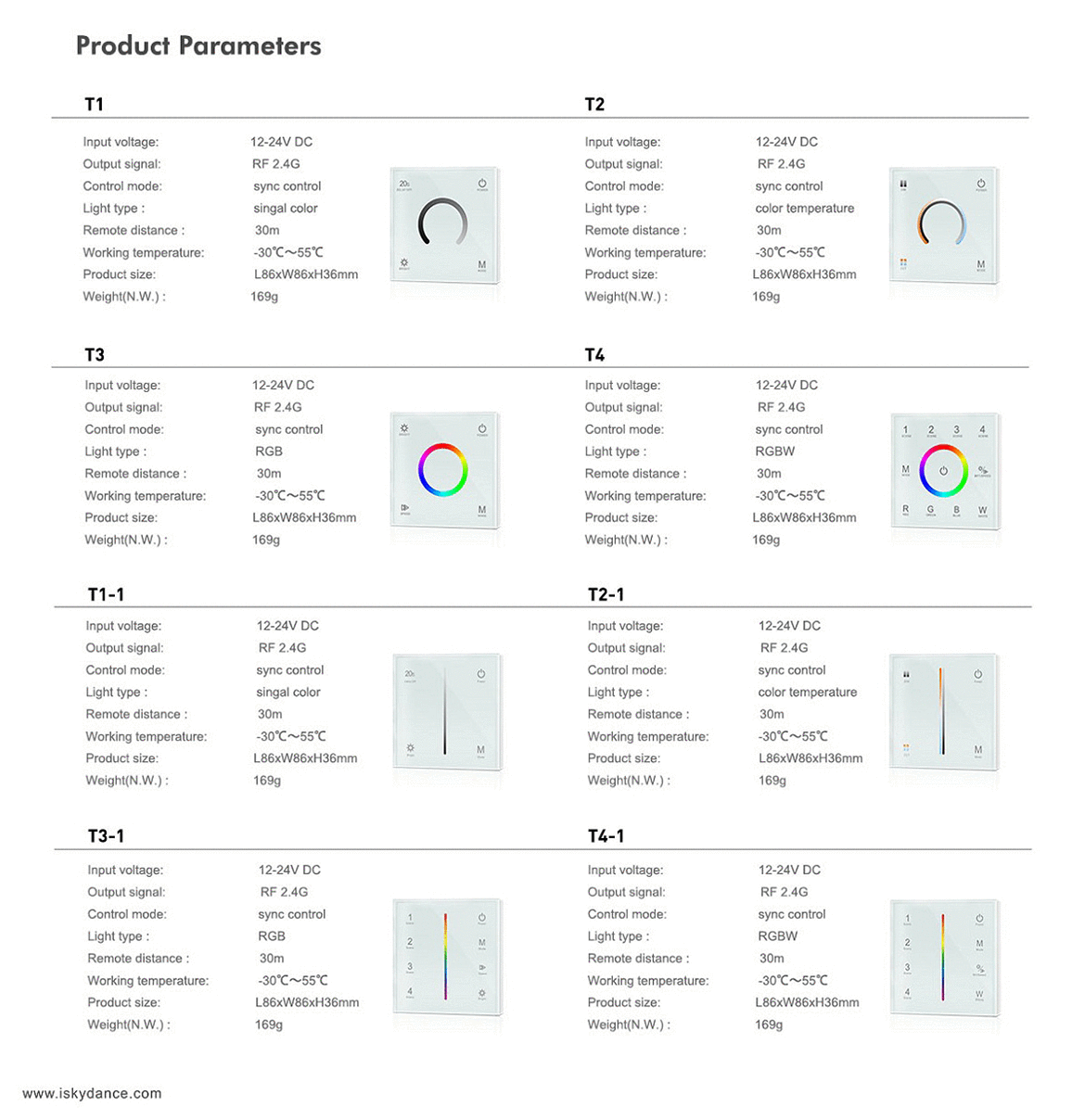Click the Product Parameters title

pos(198,45)
